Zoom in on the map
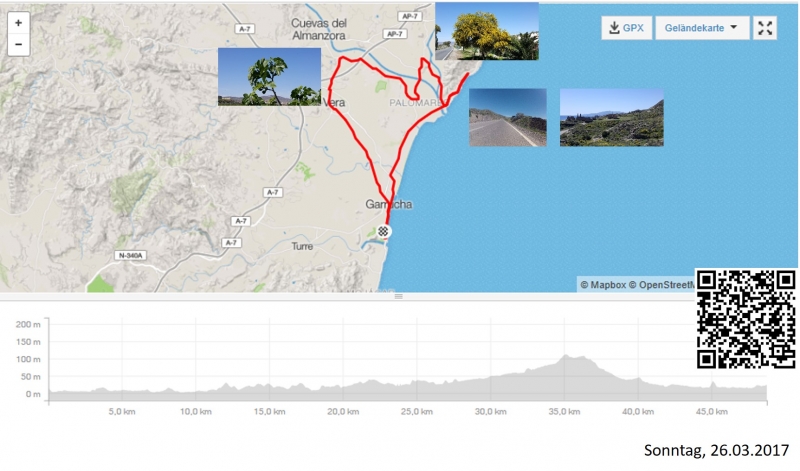 coord(18,23)
